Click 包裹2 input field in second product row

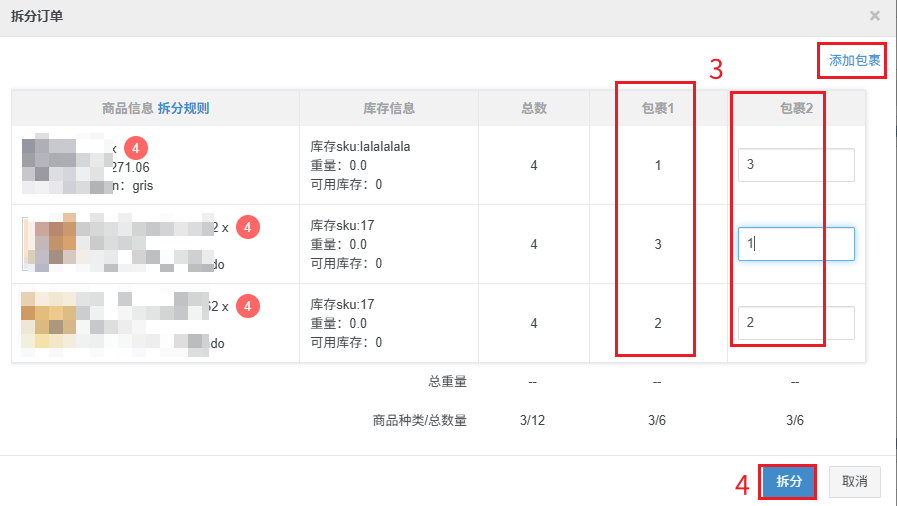pyautogui.click(x=796, y=244)
